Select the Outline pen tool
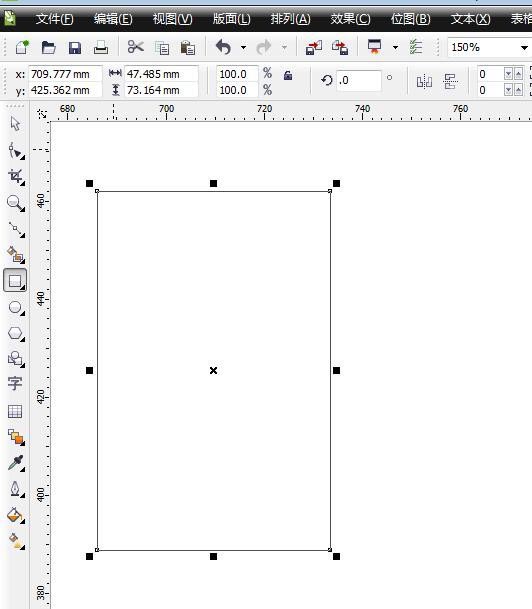532x609 pixels. (x=16, y=489)
